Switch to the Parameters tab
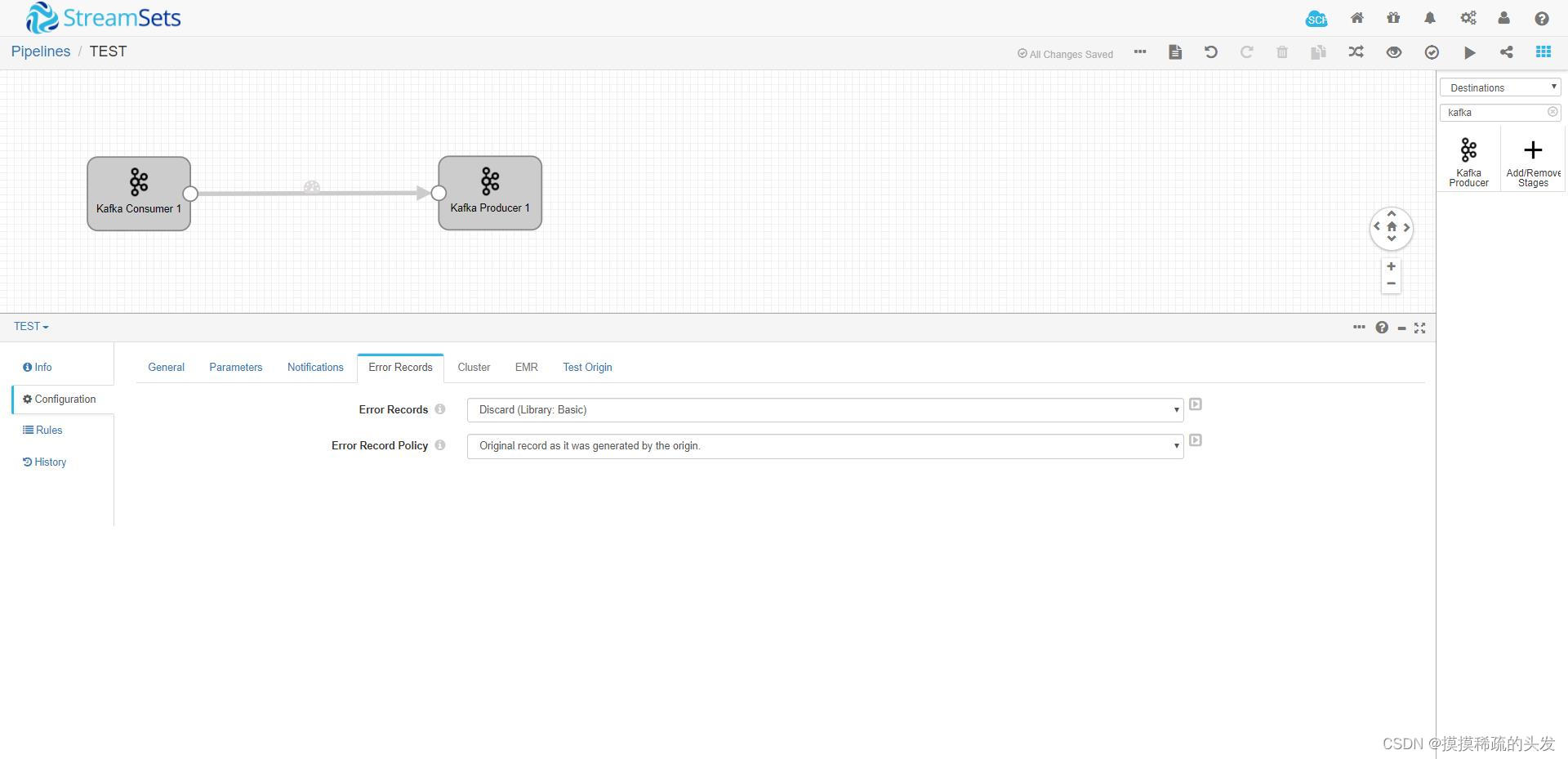Viewport: 1568px width, 759px height. click(236, 367)
